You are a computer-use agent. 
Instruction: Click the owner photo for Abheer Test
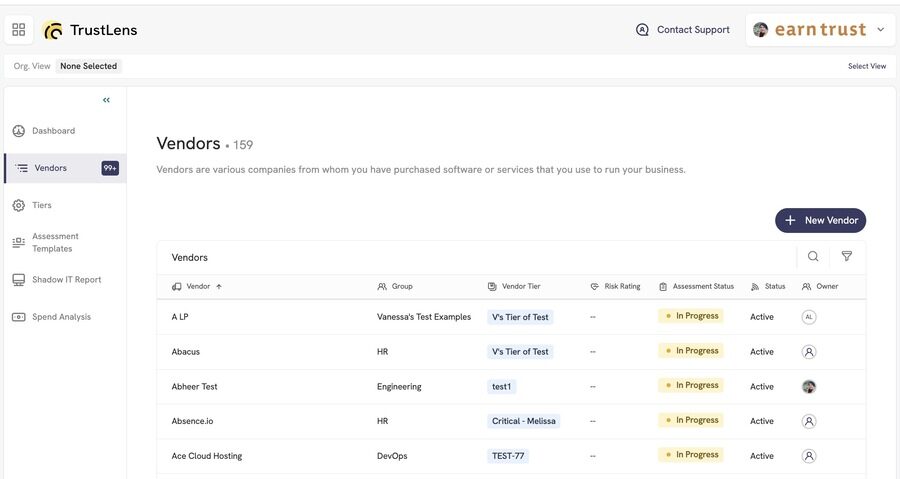pyautogui.click(x=809, y=387)
